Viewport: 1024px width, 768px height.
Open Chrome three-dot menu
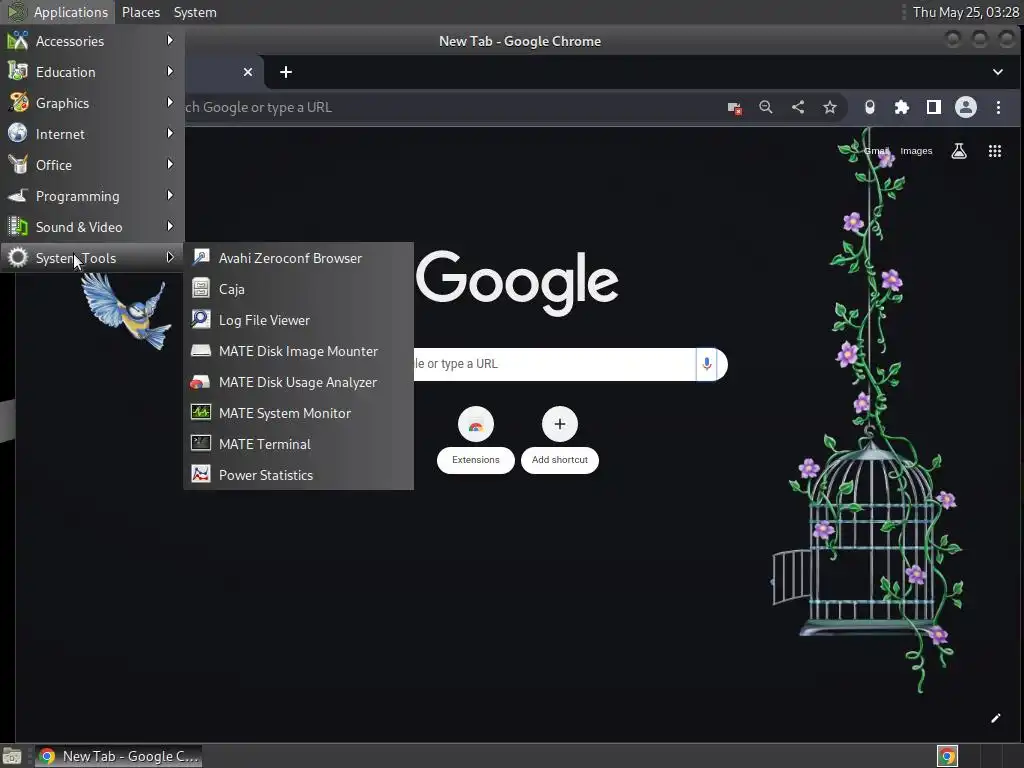click(x=998, y=107)
